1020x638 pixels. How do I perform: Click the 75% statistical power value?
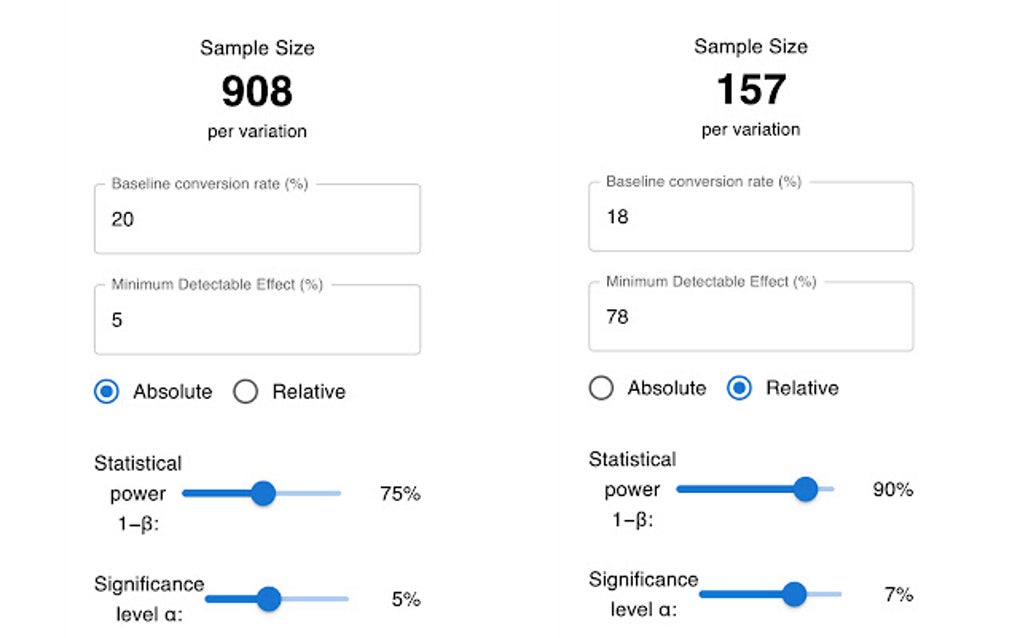[x=400, y=493]
